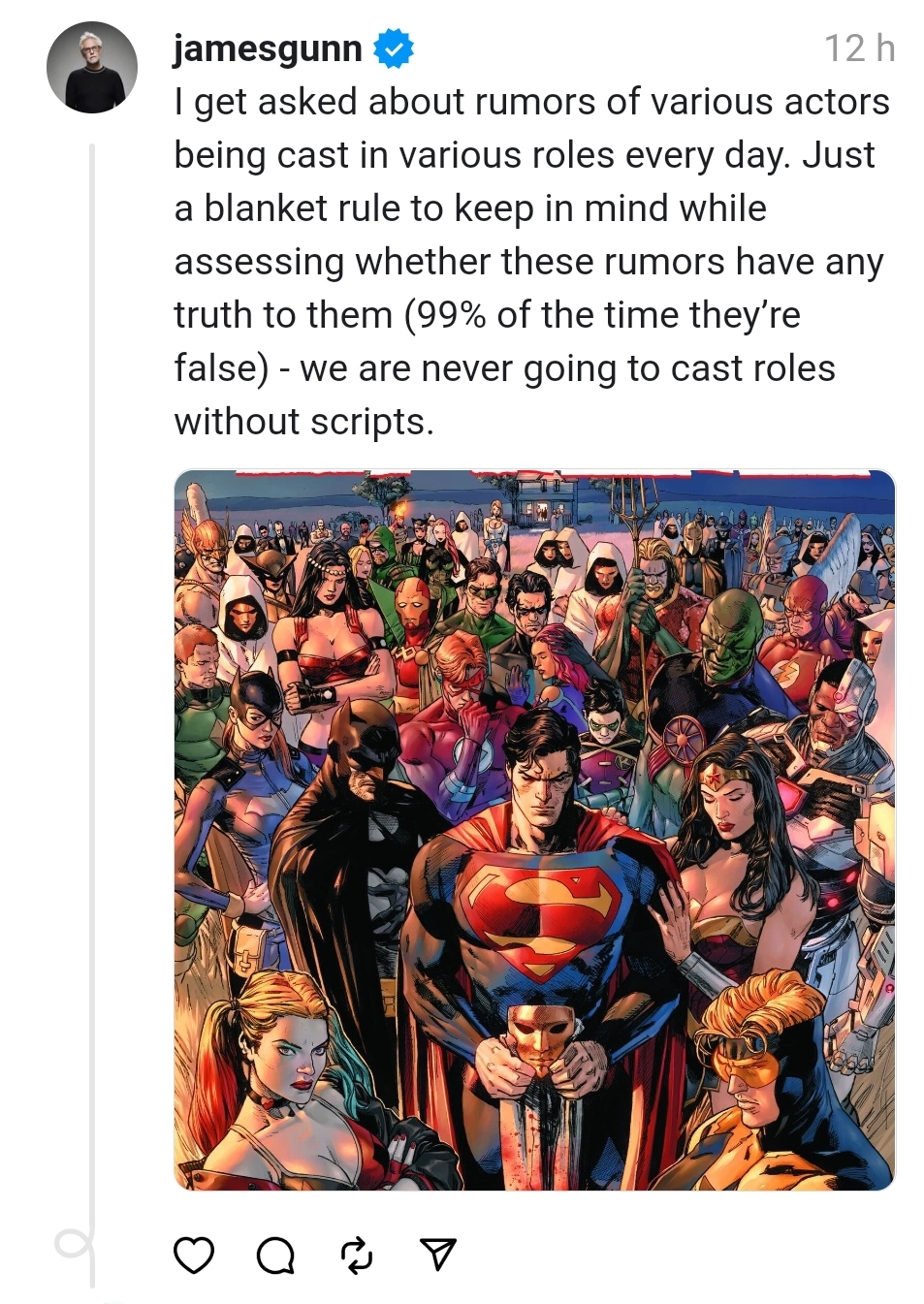924x1304 pixels.
Task: Open the post text about casting rumors
Action: pos(531,262)
